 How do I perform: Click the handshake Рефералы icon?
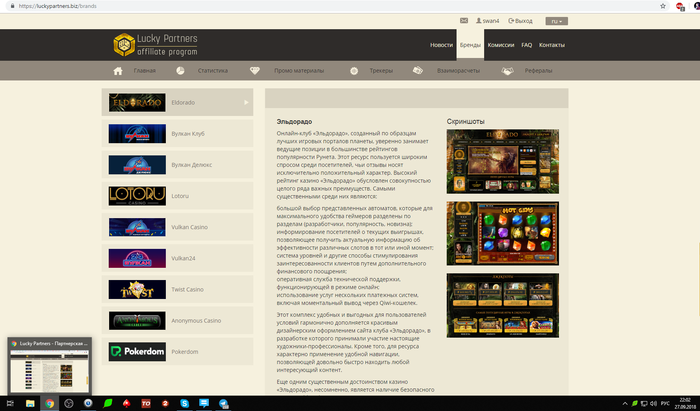507,71
